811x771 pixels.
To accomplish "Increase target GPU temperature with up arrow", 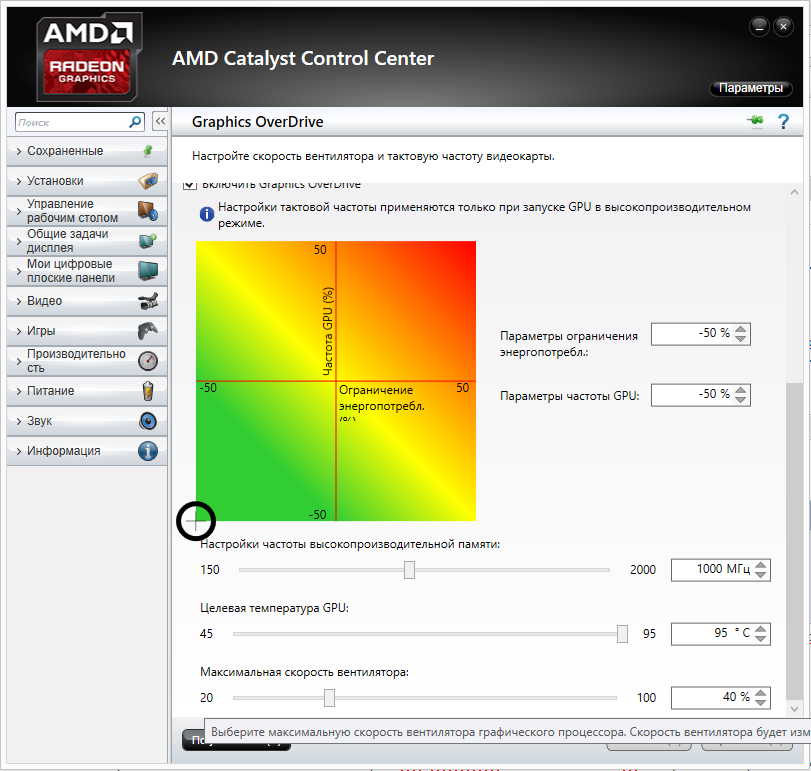I will pos(761,629).
